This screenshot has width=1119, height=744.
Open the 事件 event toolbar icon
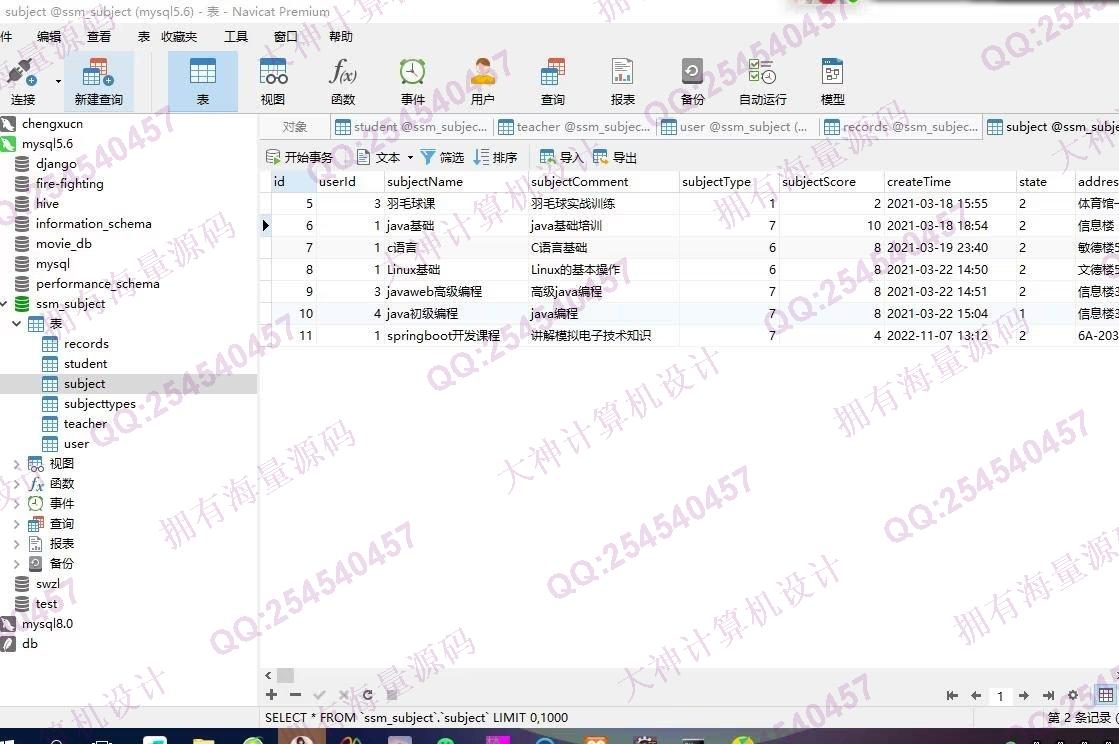[412, 81]
